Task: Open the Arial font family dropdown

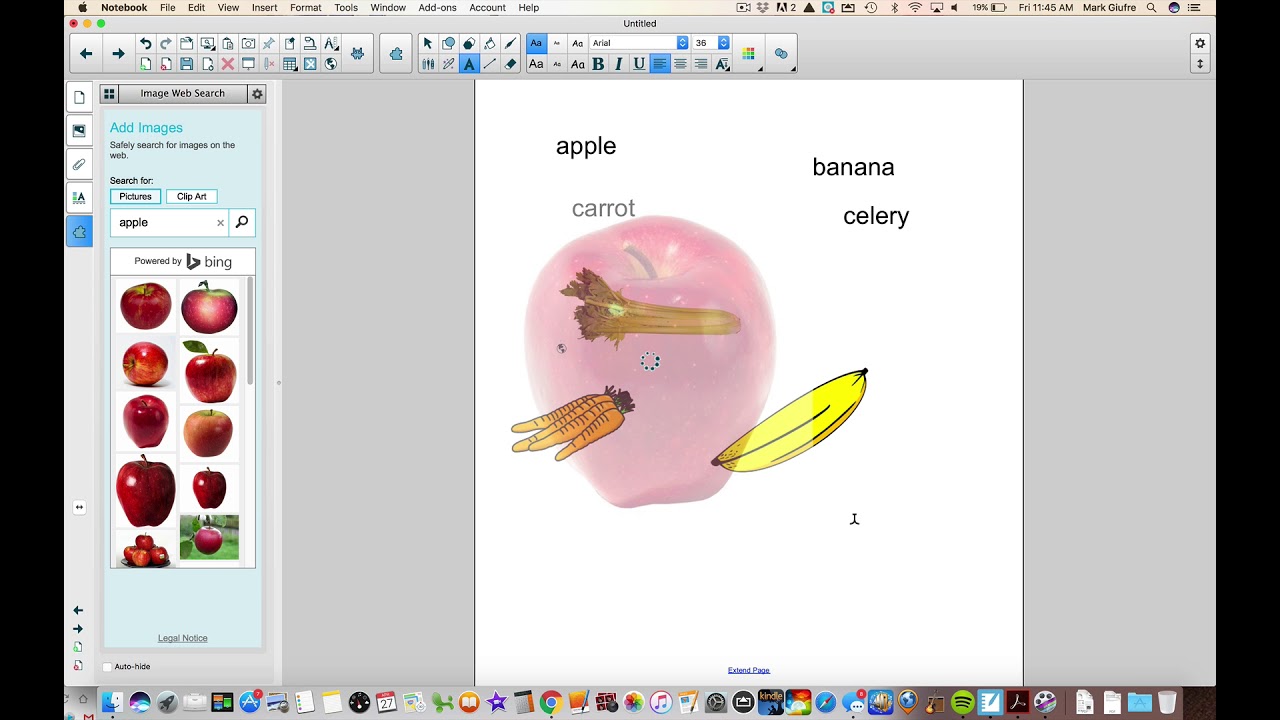Action: (x=639, y=43)
